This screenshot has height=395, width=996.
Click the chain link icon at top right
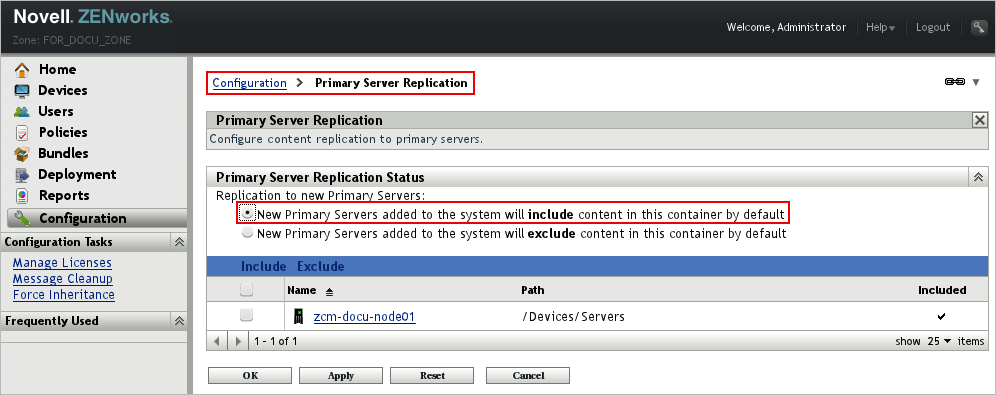tap(955, 82)
